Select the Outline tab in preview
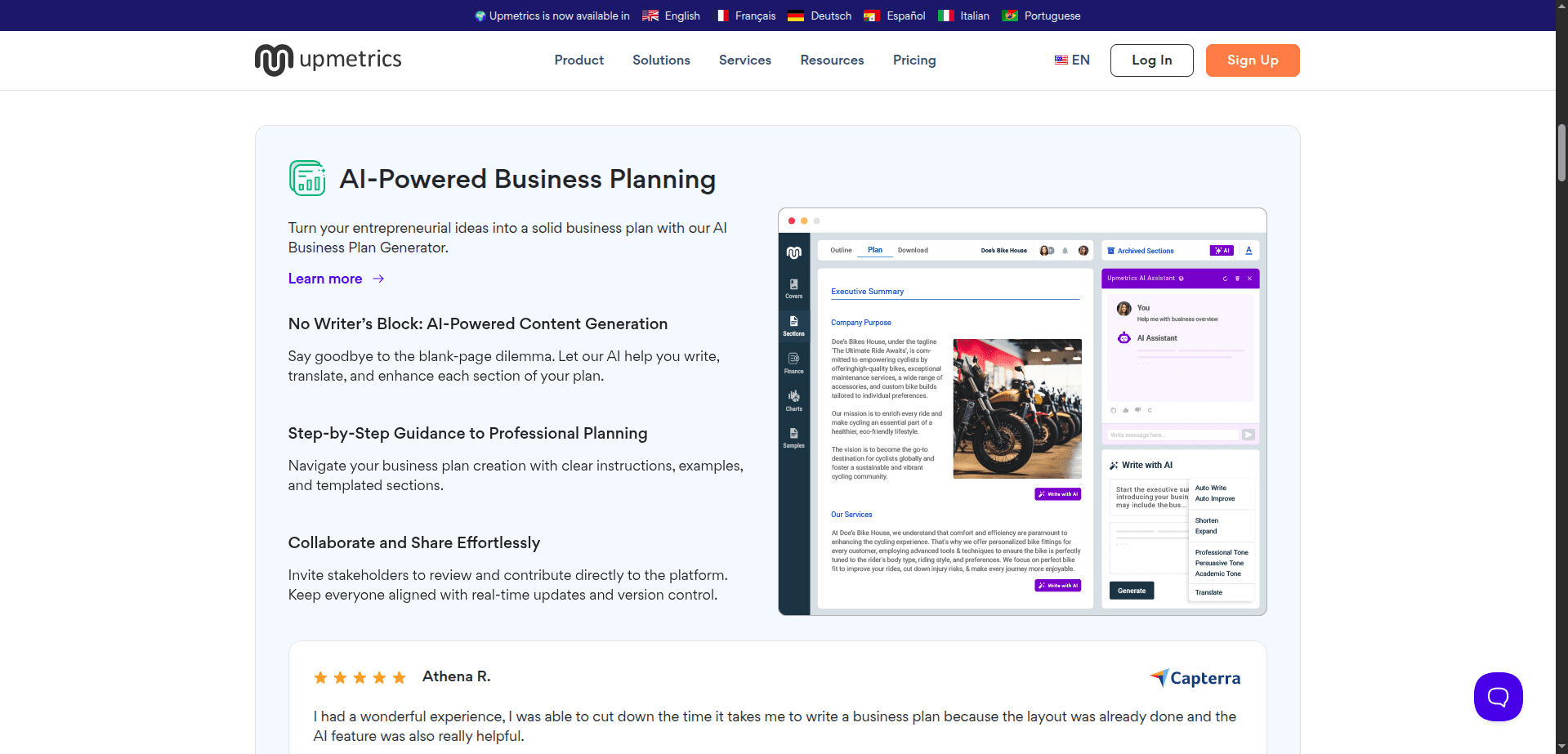The height and width of the screenshot is (754, 1568). click(x=841, y=250)
